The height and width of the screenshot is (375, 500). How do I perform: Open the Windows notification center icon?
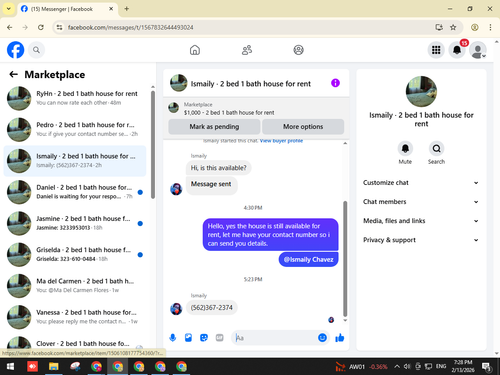(x=487, y=367)
